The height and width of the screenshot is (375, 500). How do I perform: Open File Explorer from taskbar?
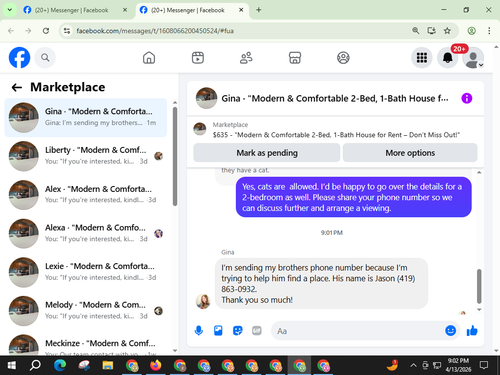click(x=107, y=366)
